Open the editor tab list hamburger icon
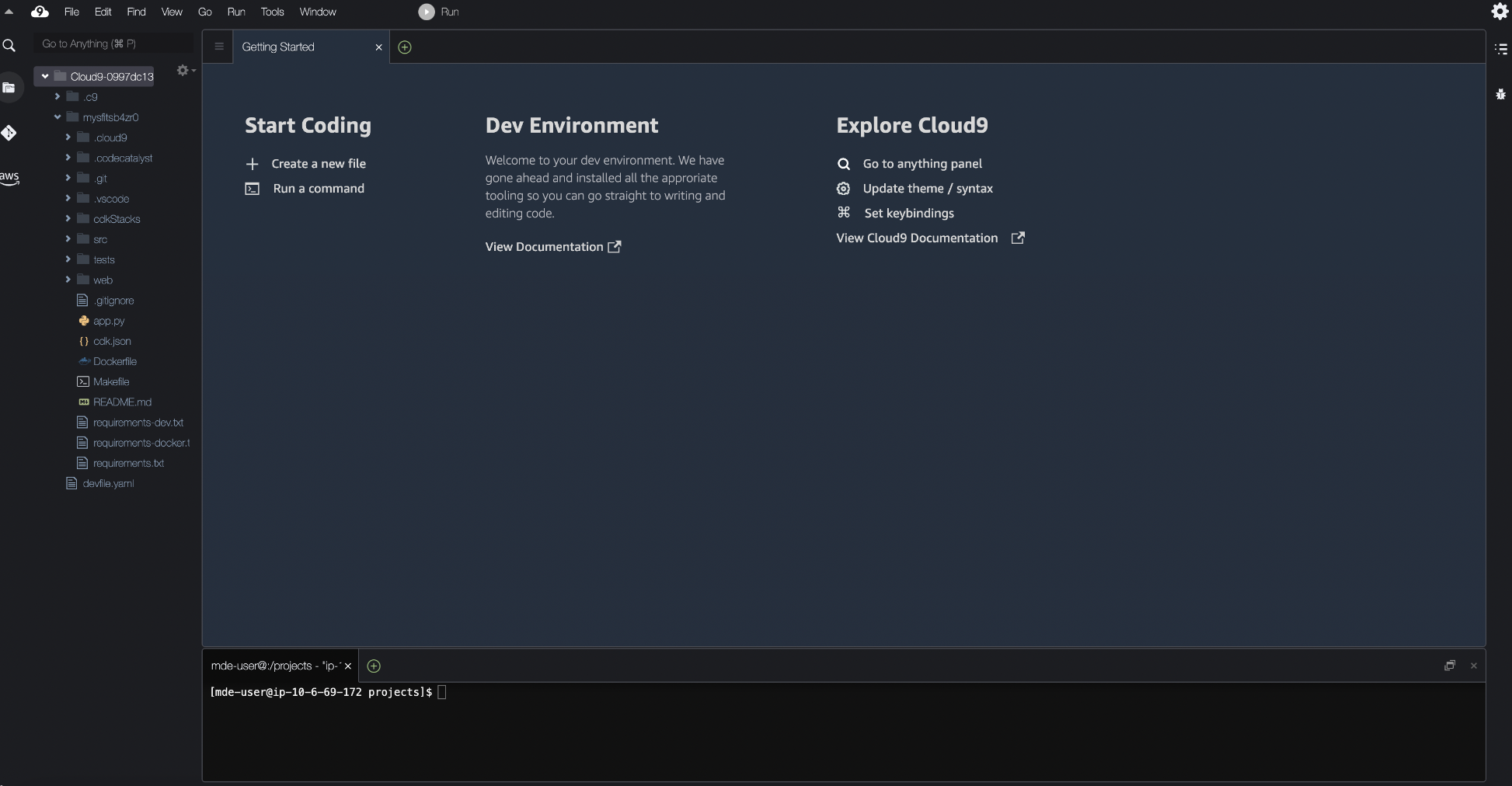Screen dimensions: 1512x786 click(x=218, y=47)
